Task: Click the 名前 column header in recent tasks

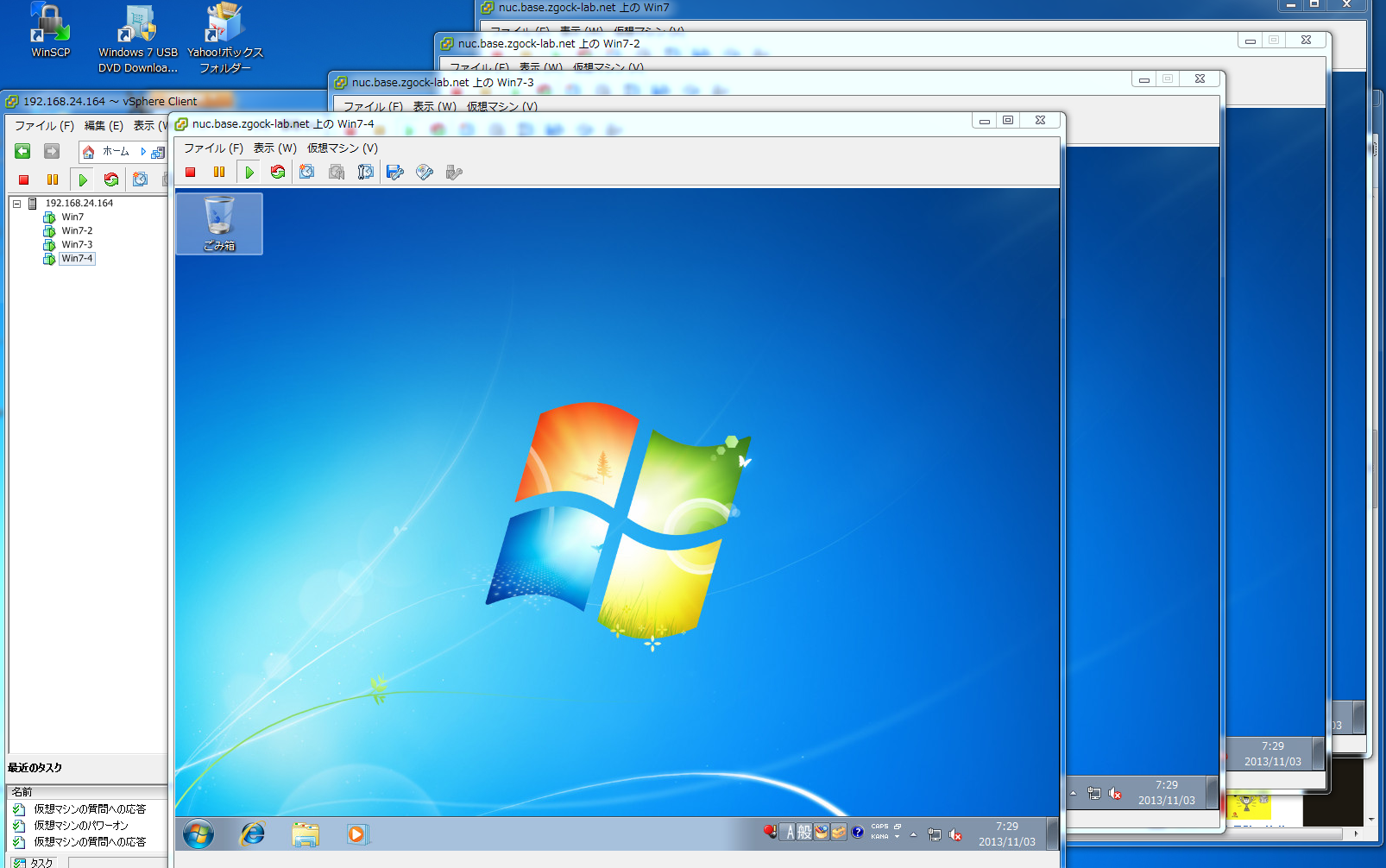Action: 86,792
